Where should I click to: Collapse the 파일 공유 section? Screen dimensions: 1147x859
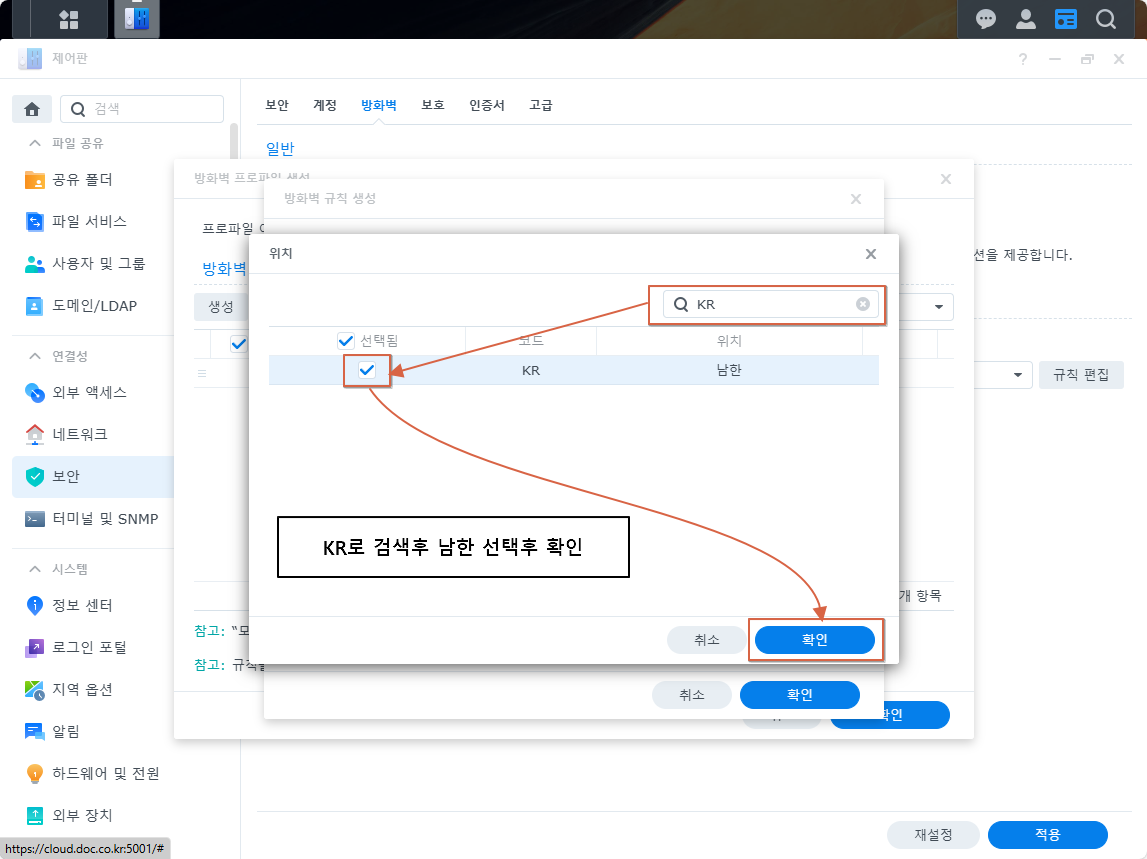(x=34, y=143)
